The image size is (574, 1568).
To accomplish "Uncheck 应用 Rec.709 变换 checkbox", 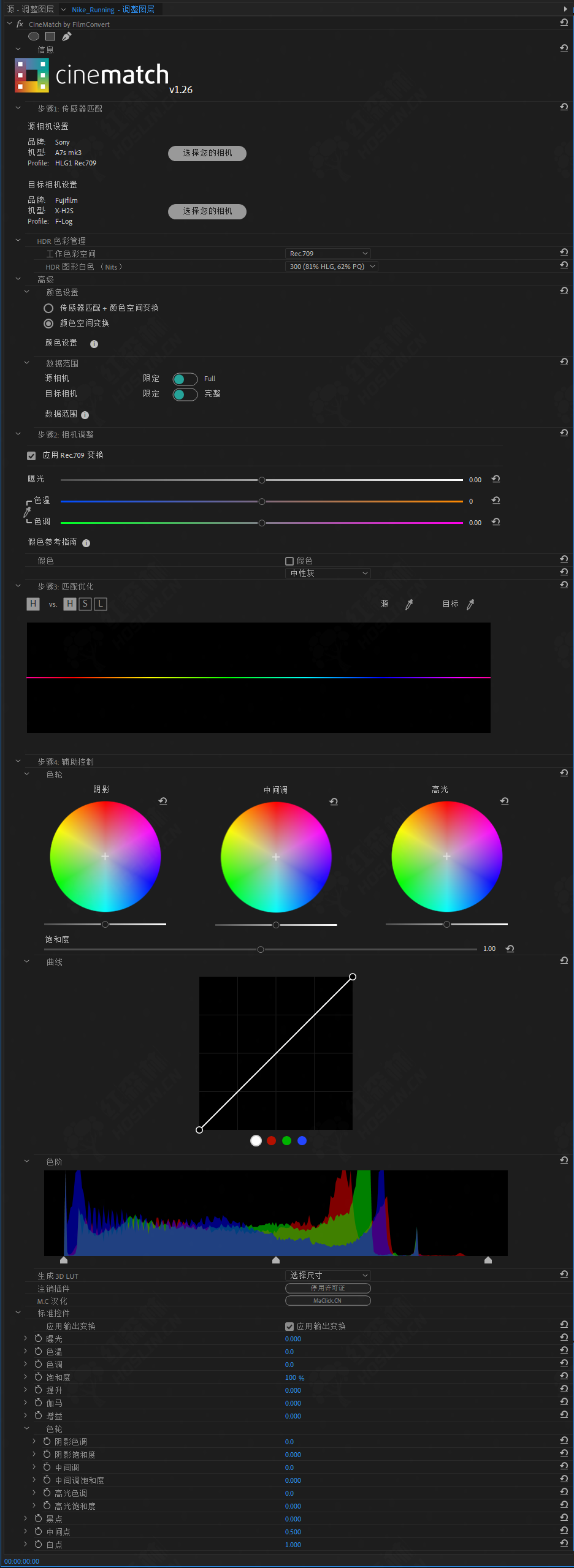I will [31, 456].
